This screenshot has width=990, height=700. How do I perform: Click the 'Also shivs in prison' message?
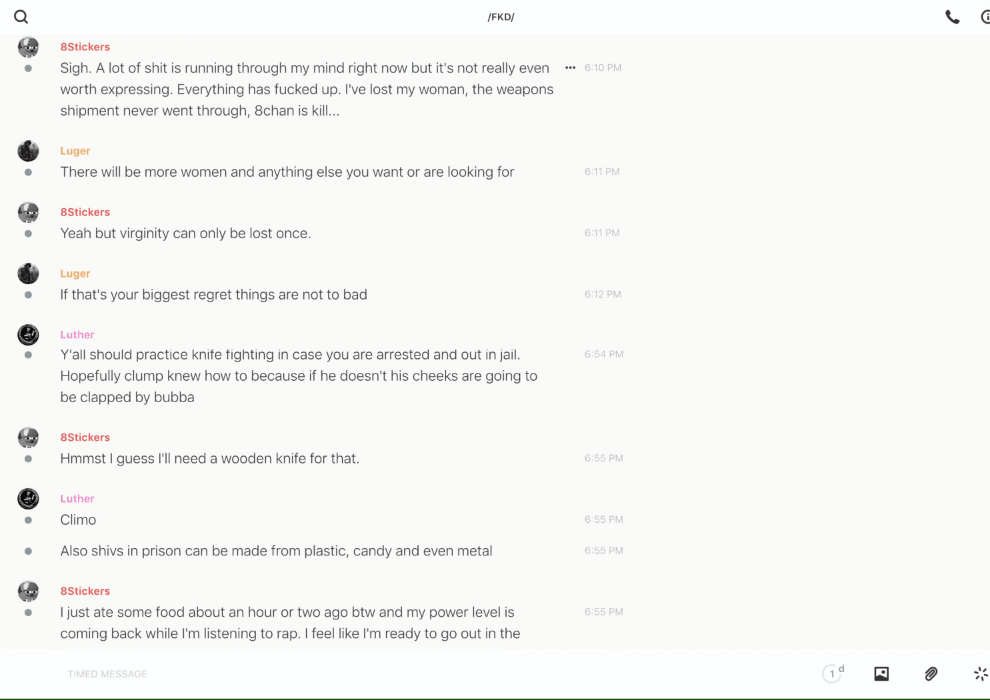[x=276, y=551]
